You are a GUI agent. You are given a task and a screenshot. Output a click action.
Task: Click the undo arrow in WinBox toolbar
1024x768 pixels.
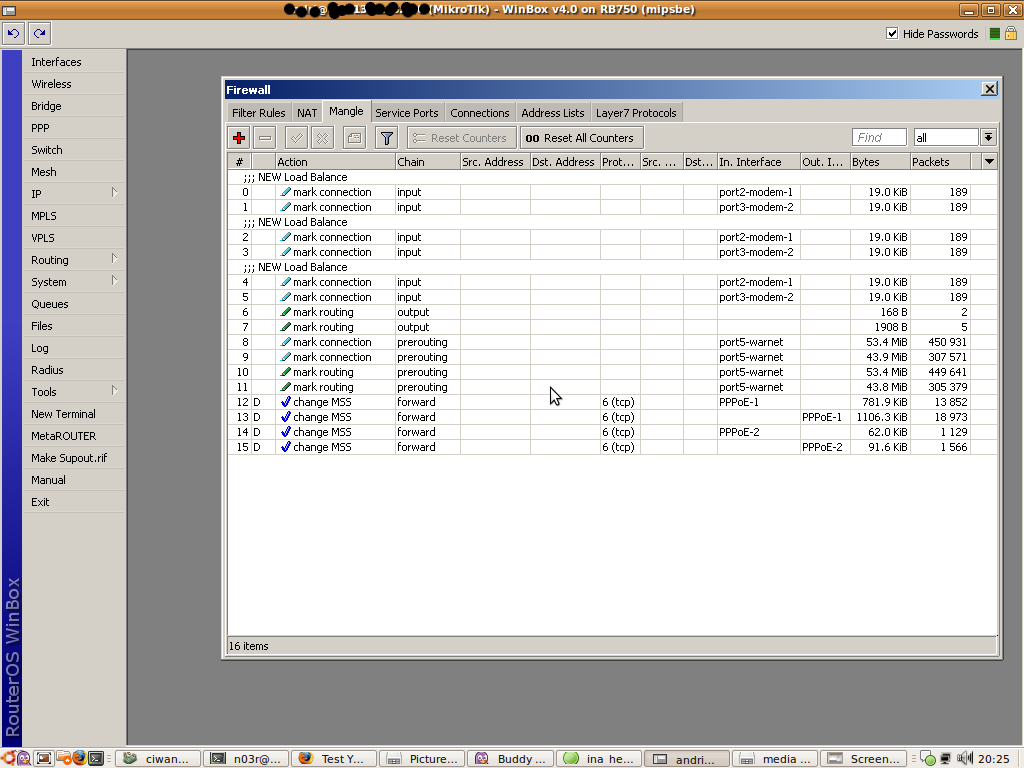click(x=13, y=34)
